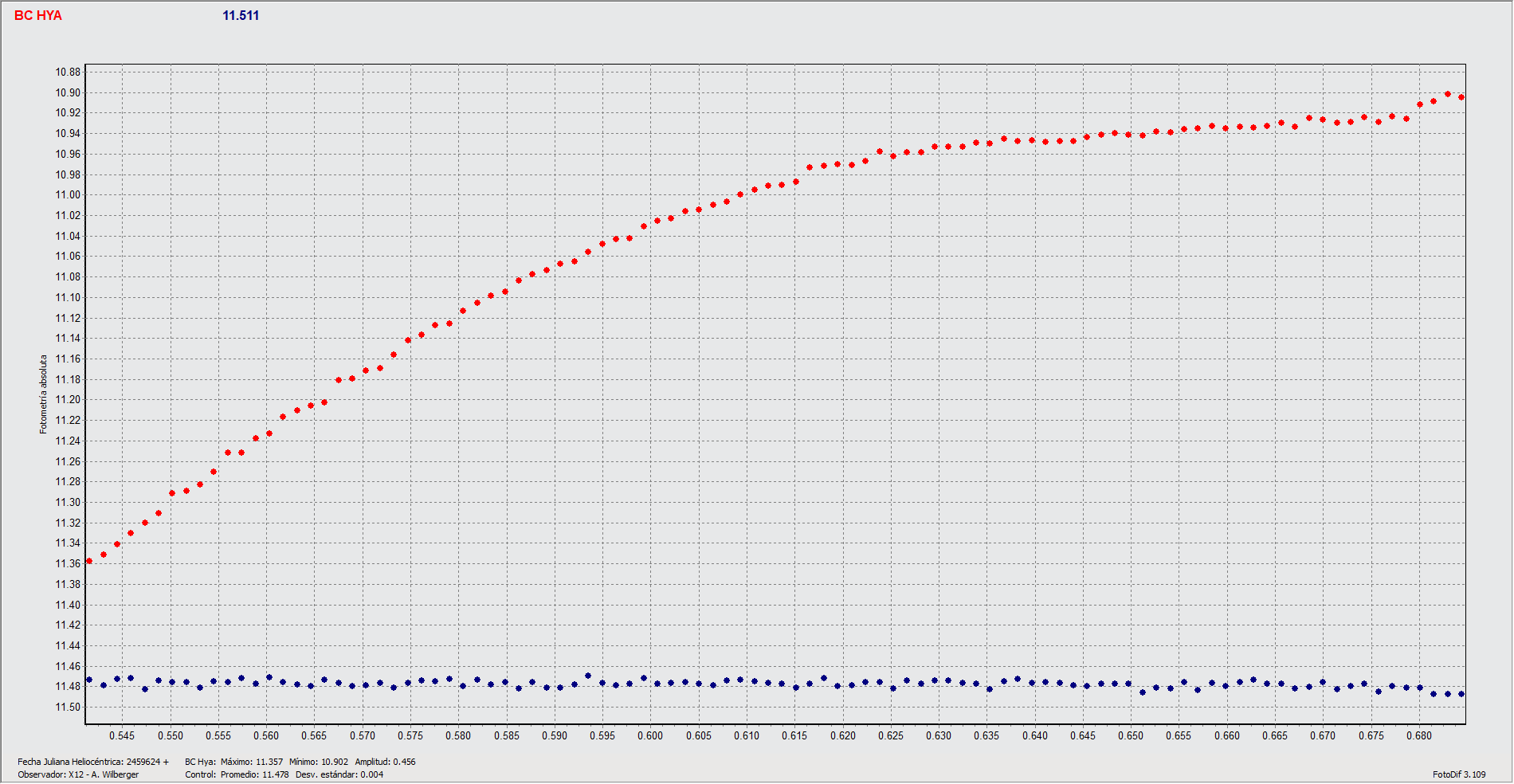Click the 10.88 label on the y-axis
1514x784 pixels.
click(68, 73)
